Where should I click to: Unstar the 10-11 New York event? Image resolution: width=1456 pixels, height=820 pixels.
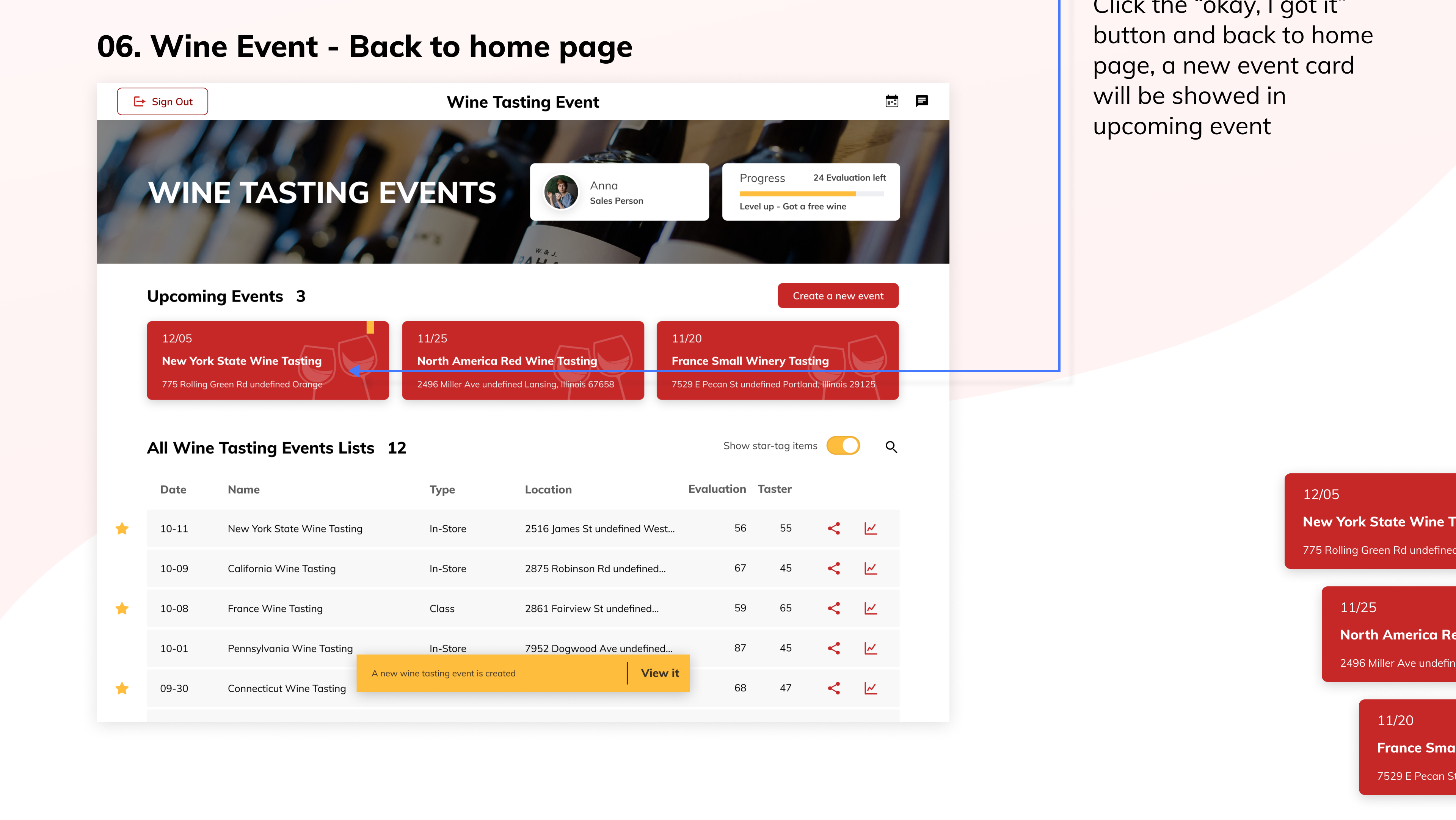[122, 528]
